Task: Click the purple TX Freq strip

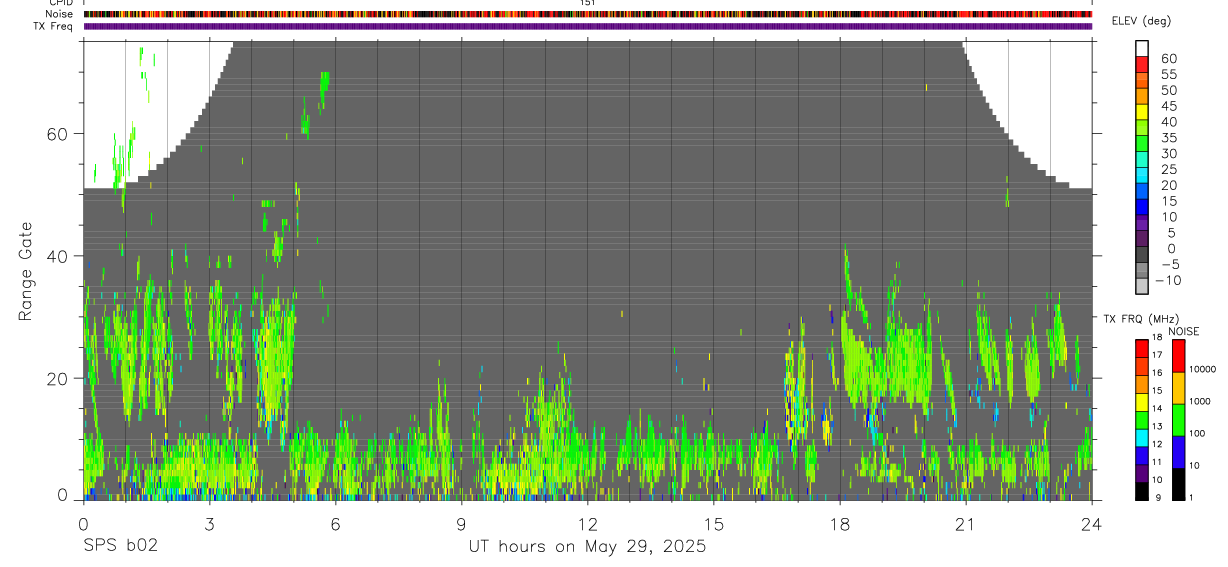Action: (587, 26)
